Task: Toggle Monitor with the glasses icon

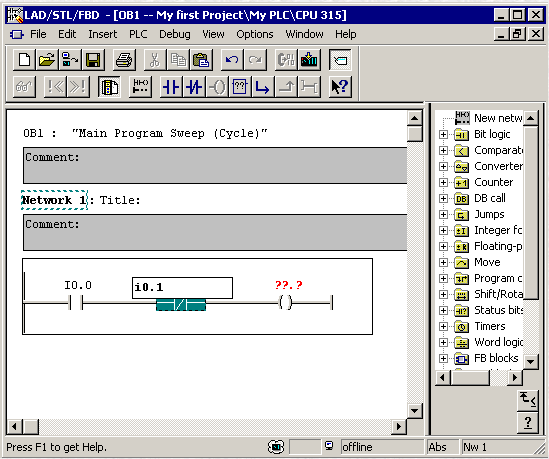Action: pos(24,87)
